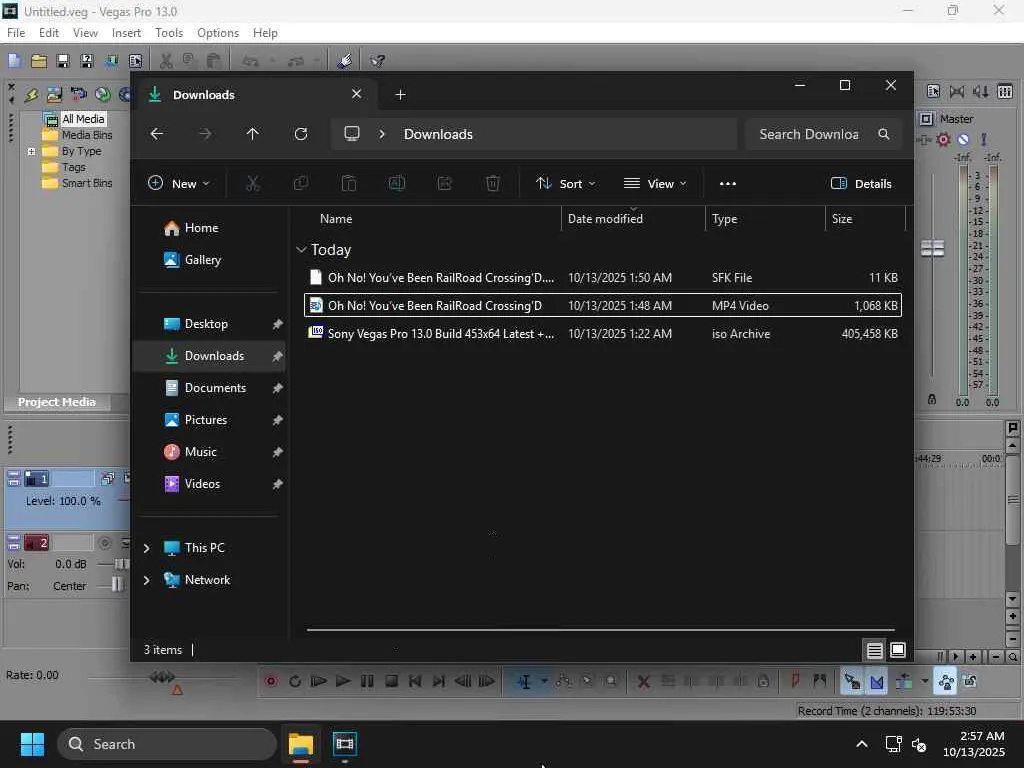The height and width of the screenshot is (768, 1024).
Task: Click Capture Video icon in Project Media panel
Action: (x=78, y=95)
